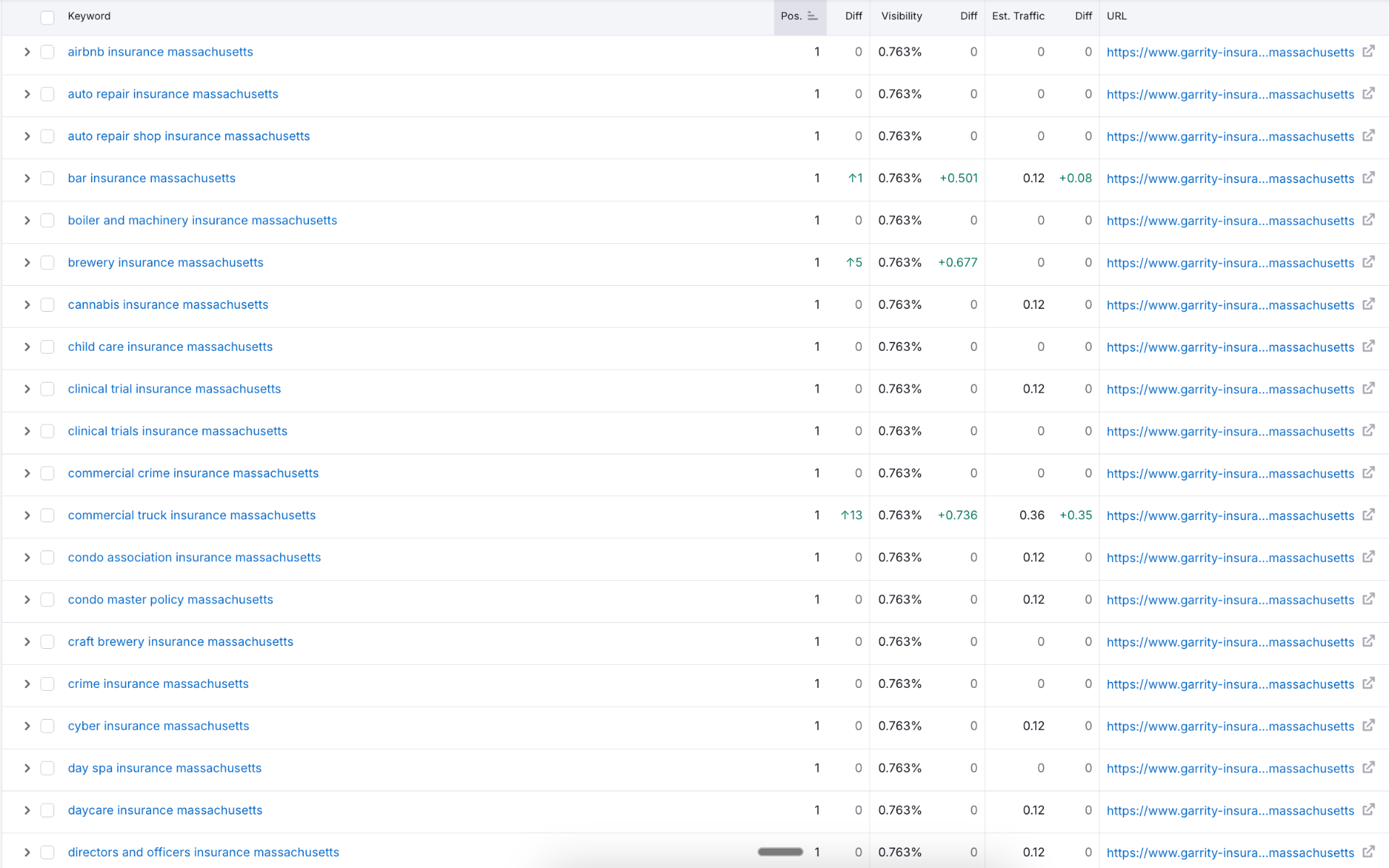This screenshot has height=868, width=1389.
Task: Click the horizontal scrollbar thumb at the bottom
Action: [x=780, y=852]
